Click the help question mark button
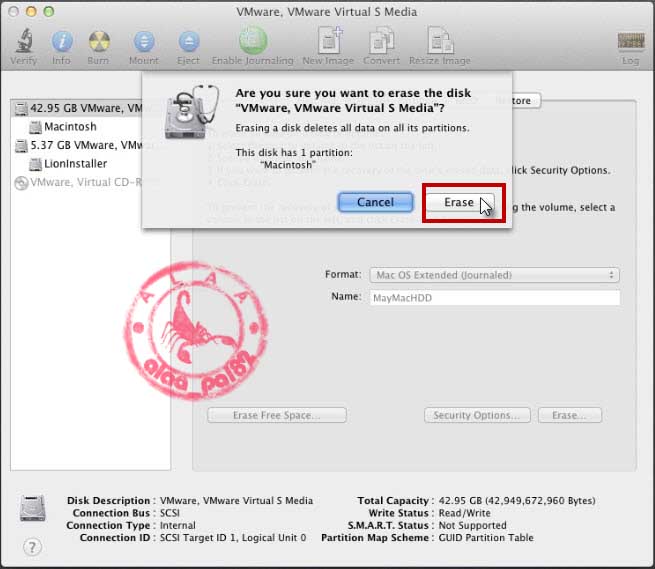Image resolution: width=655 pixels, height=569 pixels. [32, 547]
